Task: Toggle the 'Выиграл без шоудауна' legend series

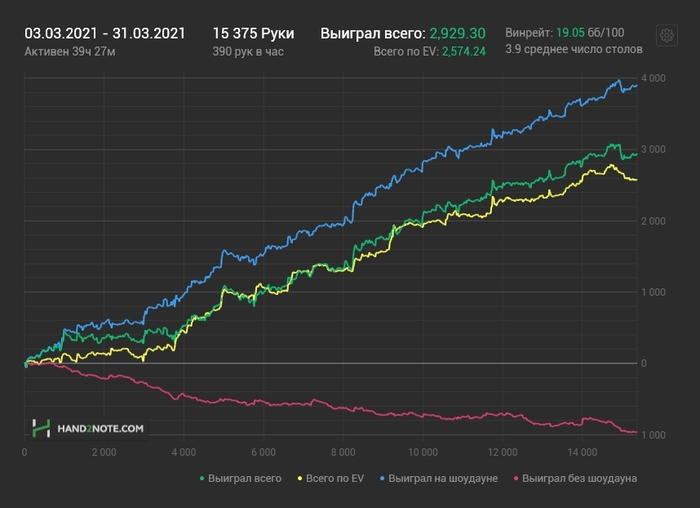Action: coord(575,479)
